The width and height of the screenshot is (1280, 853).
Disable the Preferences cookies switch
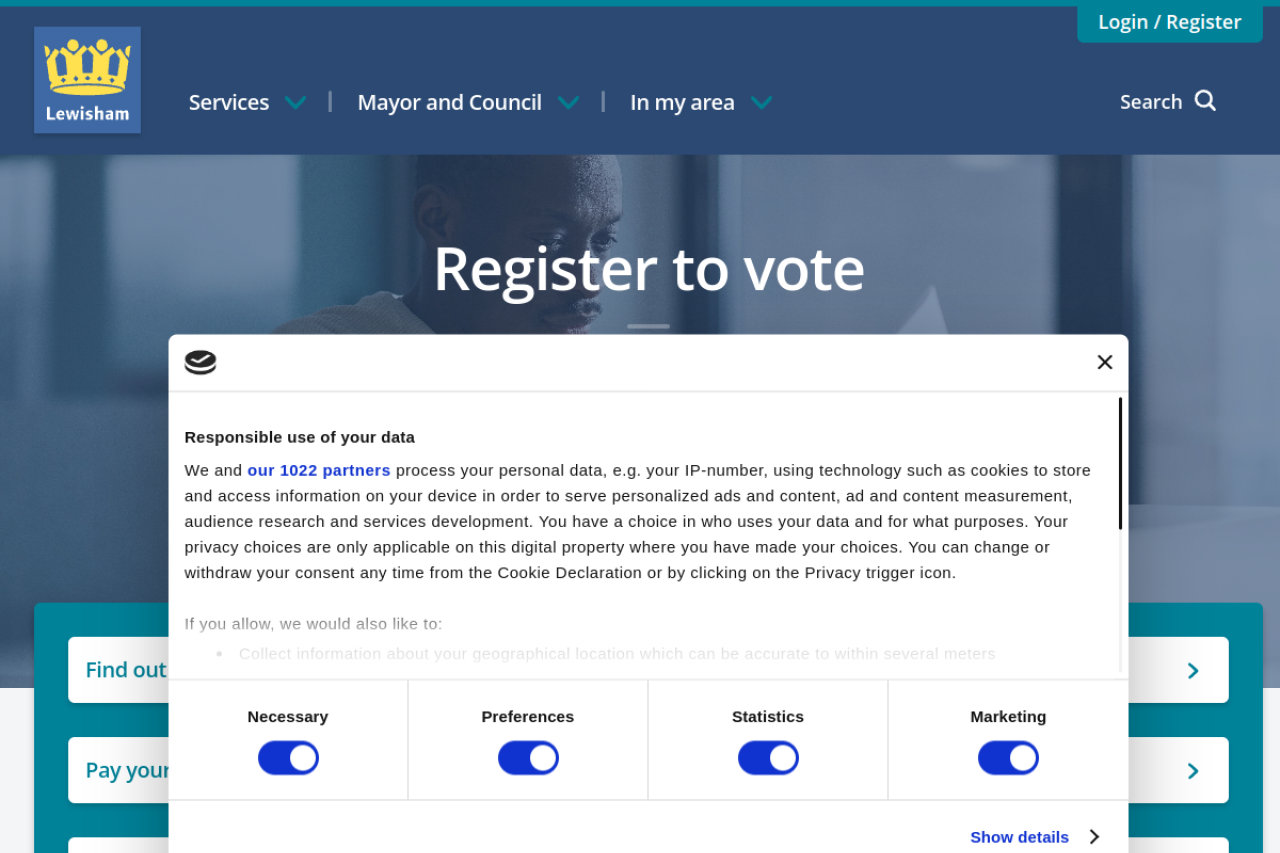(x=528, y=758)
